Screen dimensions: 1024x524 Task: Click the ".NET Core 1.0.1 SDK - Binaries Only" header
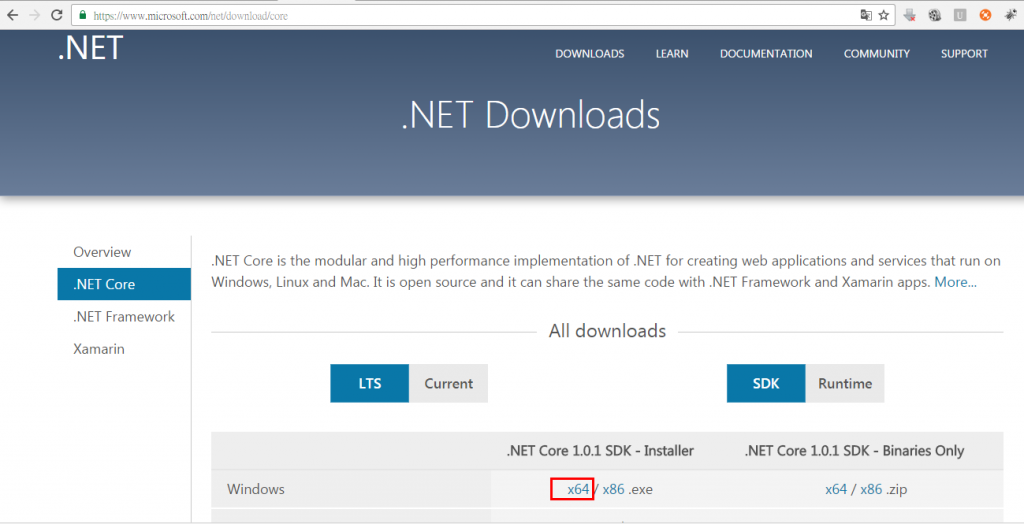(x=854, y=451)
